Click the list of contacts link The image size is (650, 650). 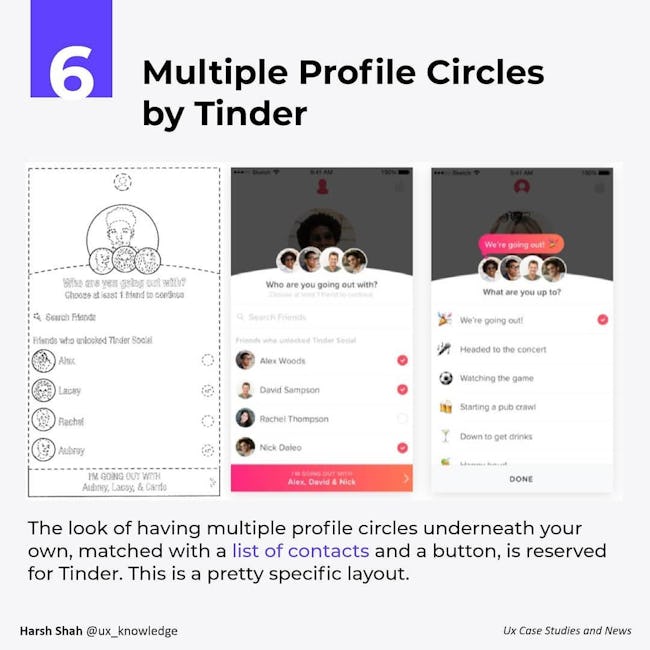click(301, 551)
